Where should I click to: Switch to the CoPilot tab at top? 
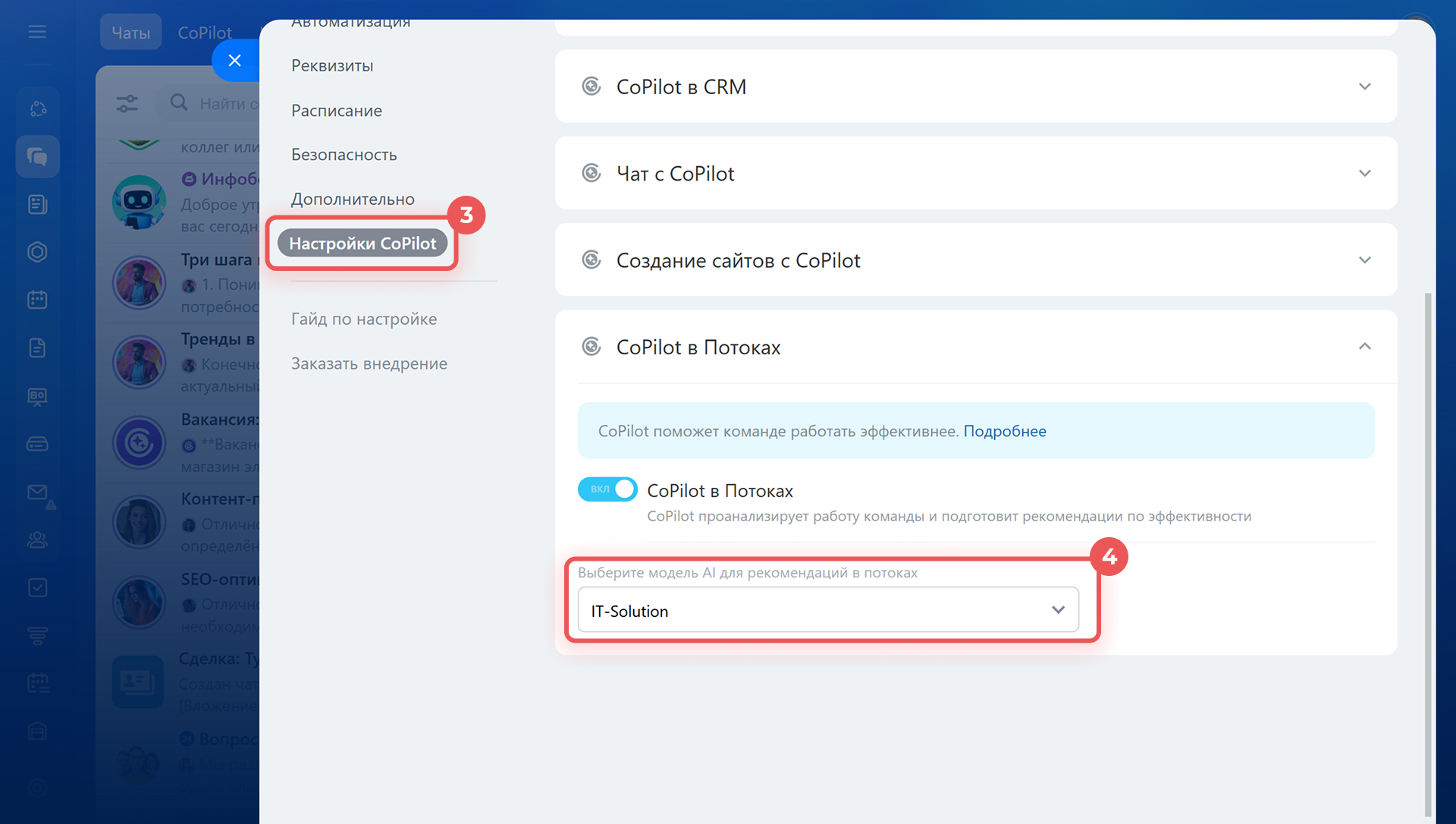pos(205,33)
